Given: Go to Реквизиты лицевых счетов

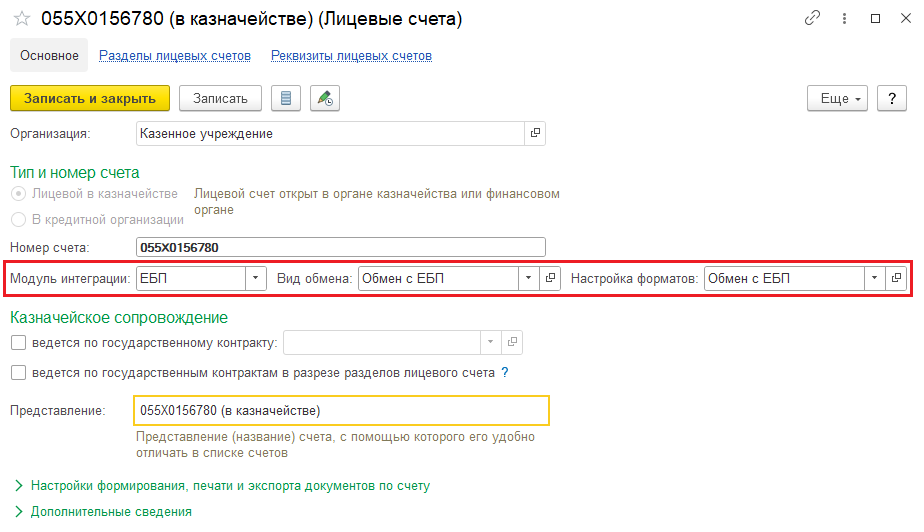Looking at the screenshot, I should coord(351,55).
